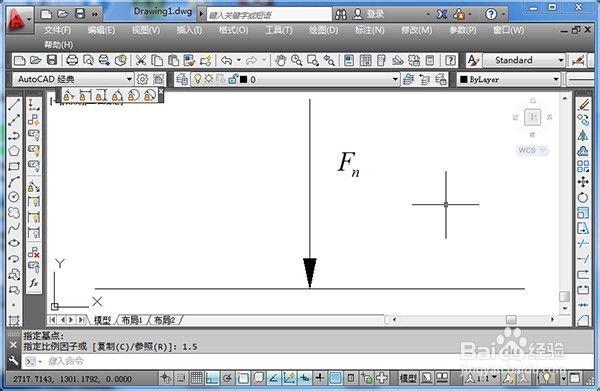Select the Mirror modify tool
This screenshot has height=391, width=600.
(x=583, y=135)
